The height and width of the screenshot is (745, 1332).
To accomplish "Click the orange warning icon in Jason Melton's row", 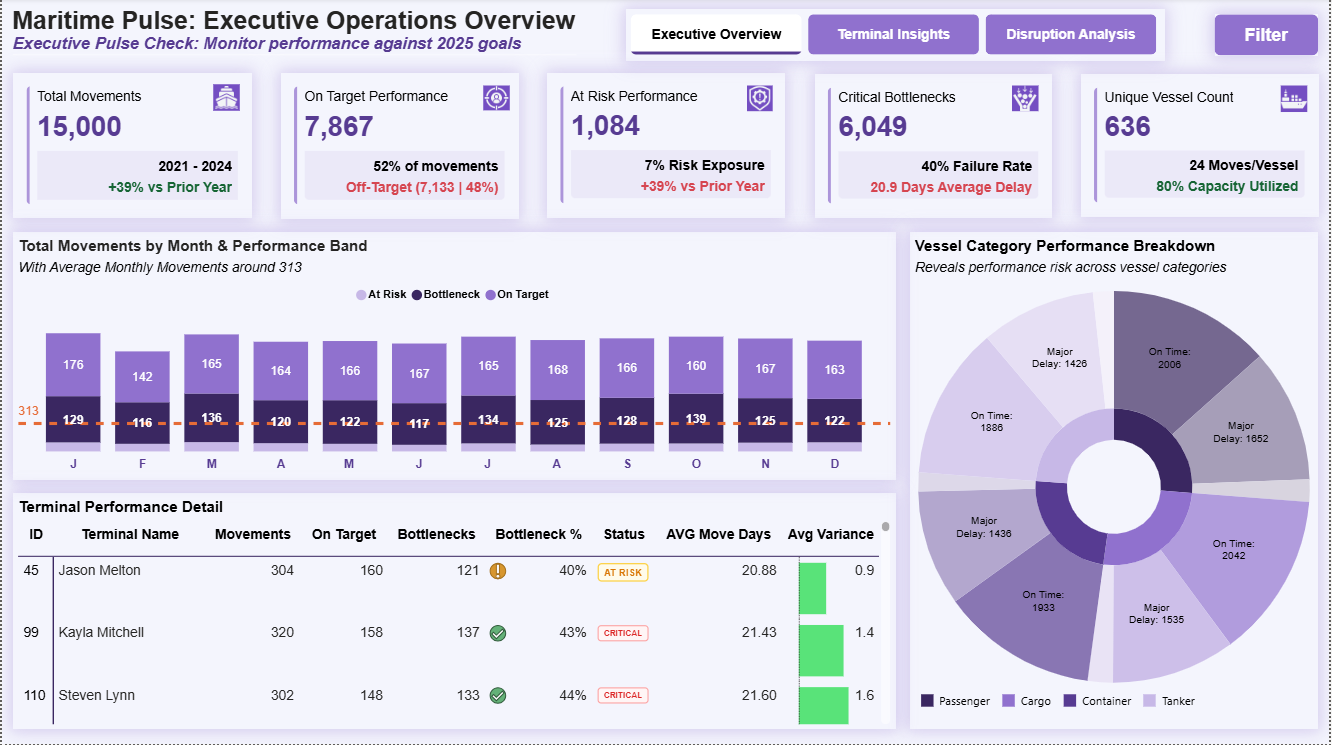I will 498,571.
